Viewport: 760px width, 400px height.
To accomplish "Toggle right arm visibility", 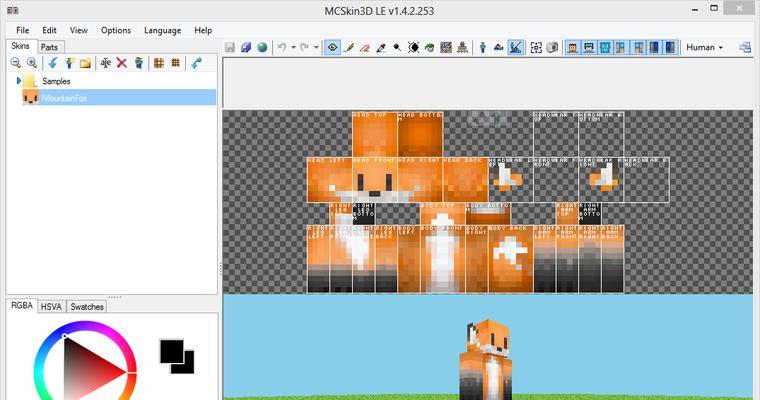I will (638, 48).
